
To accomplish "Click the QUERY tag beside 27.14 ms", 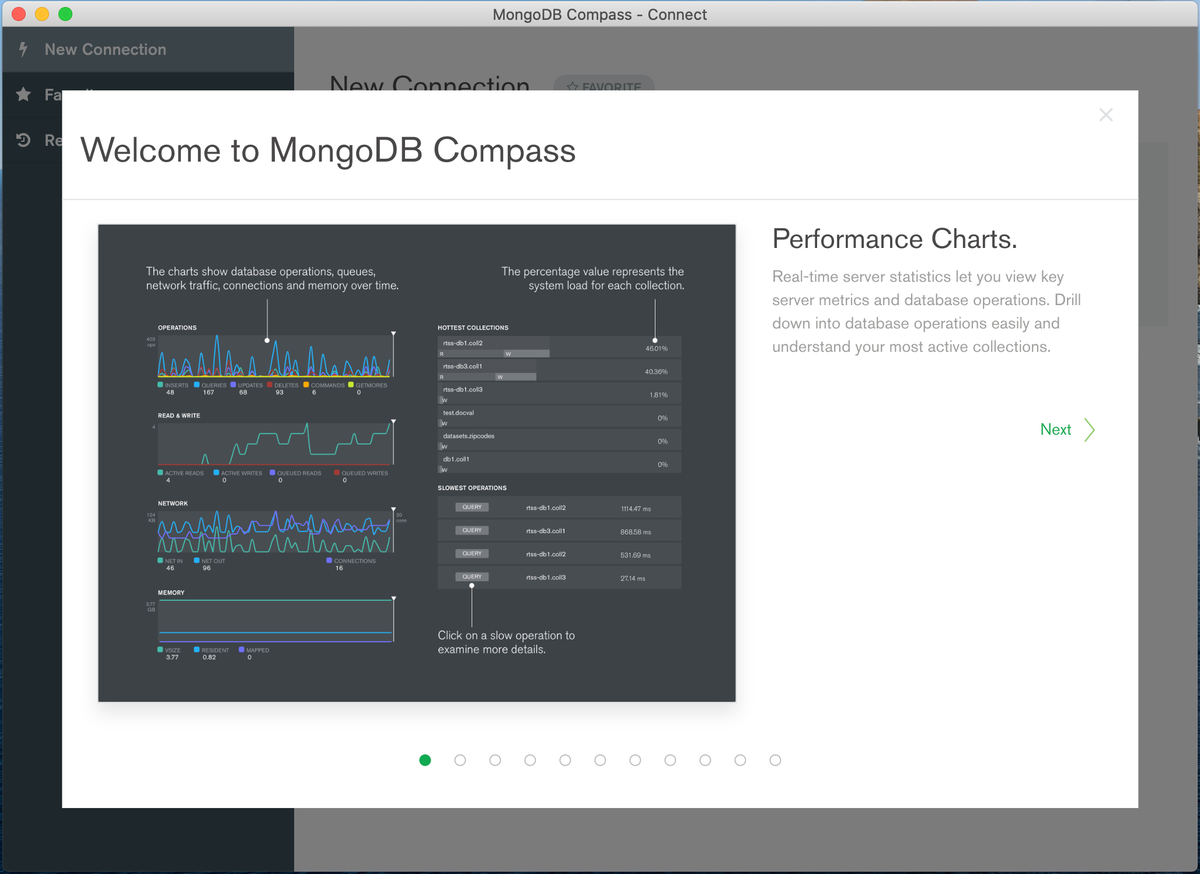I will [x=472, y=577].
